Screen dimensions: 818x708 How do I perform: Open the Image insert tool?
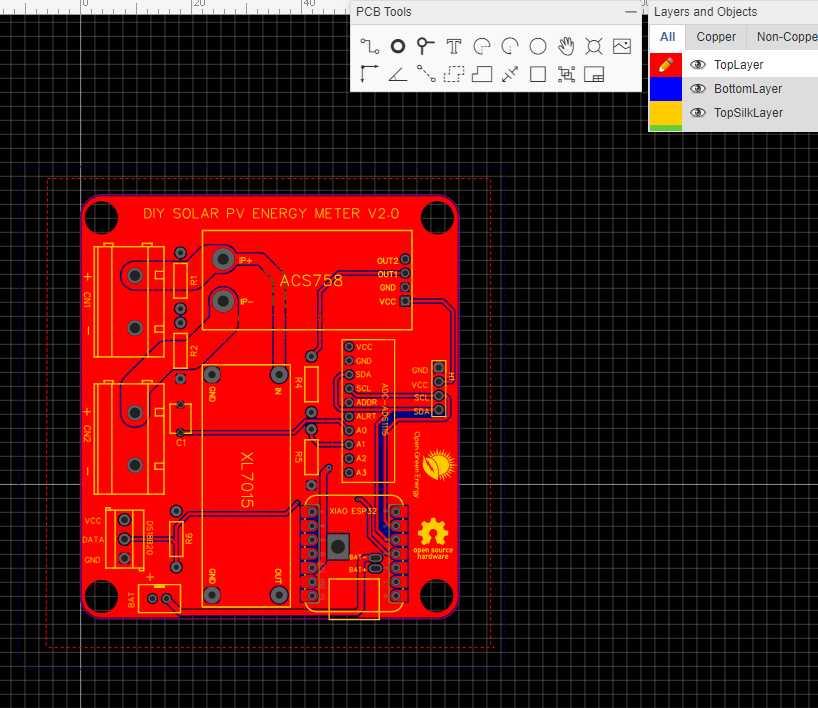[623, 45]
